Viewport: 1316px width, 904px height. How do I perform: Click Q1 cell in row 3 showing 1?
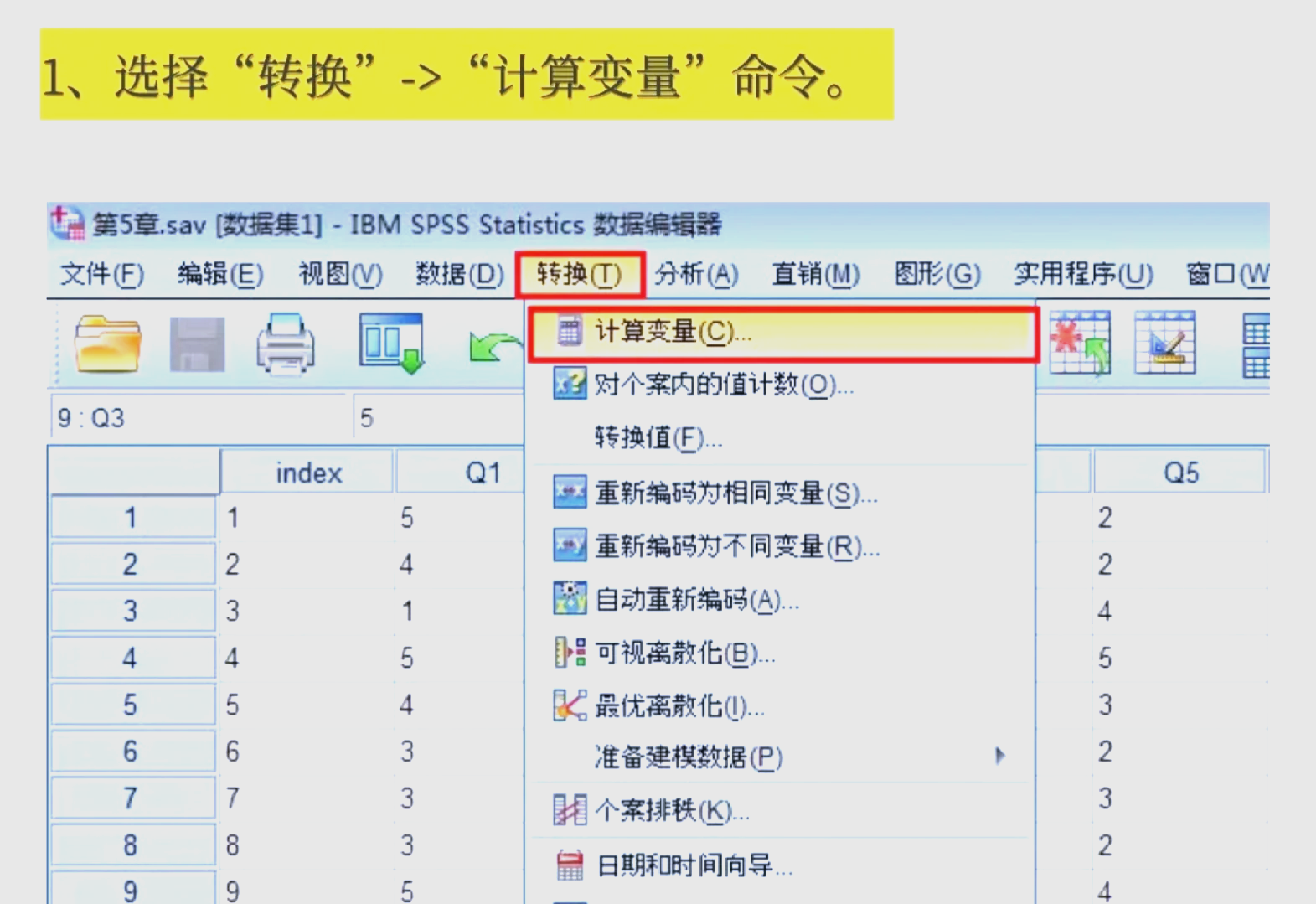pos(459,611)
